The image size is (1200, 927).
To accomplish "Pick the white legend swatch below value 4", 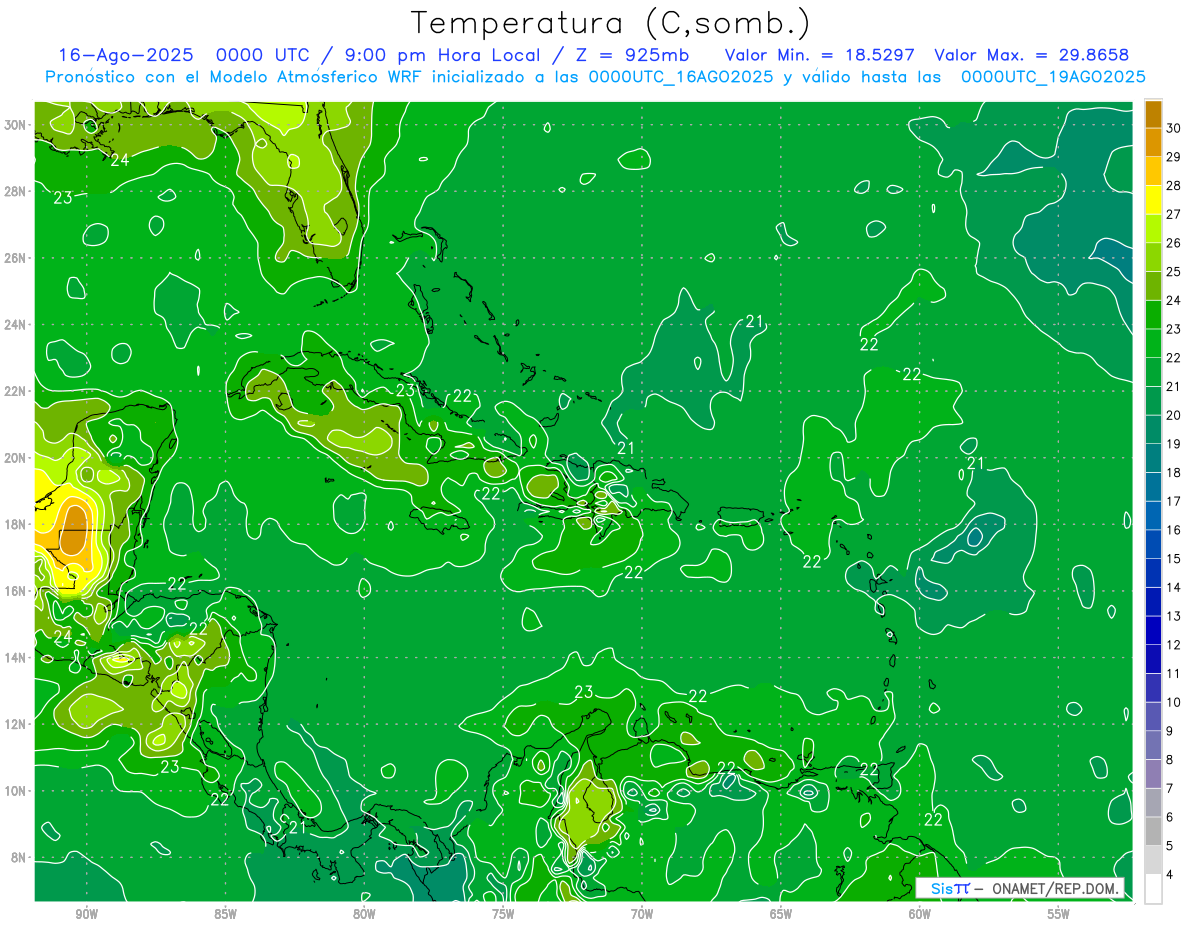I will 1153,889.
